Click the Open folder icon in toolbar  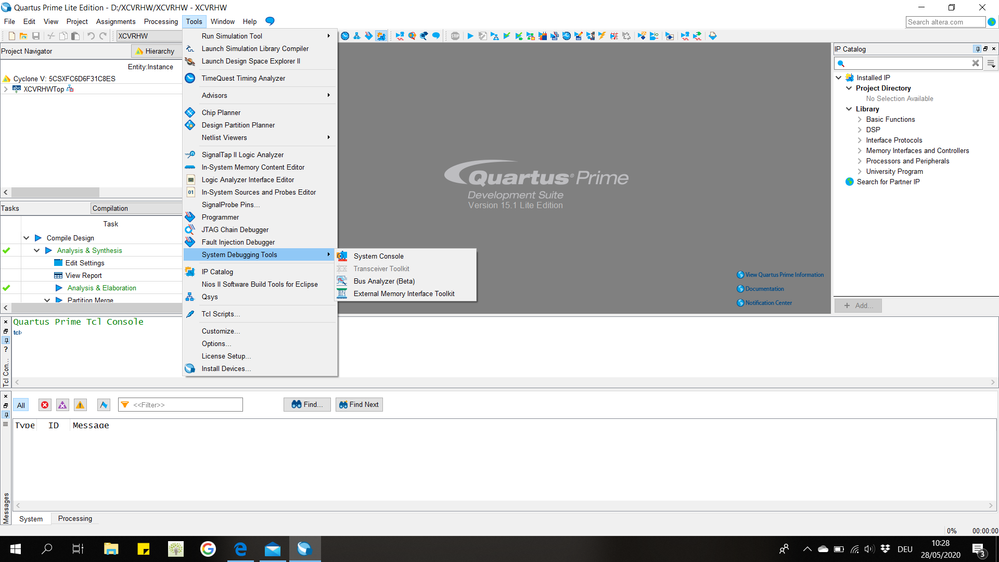click(x=24, y=36)
